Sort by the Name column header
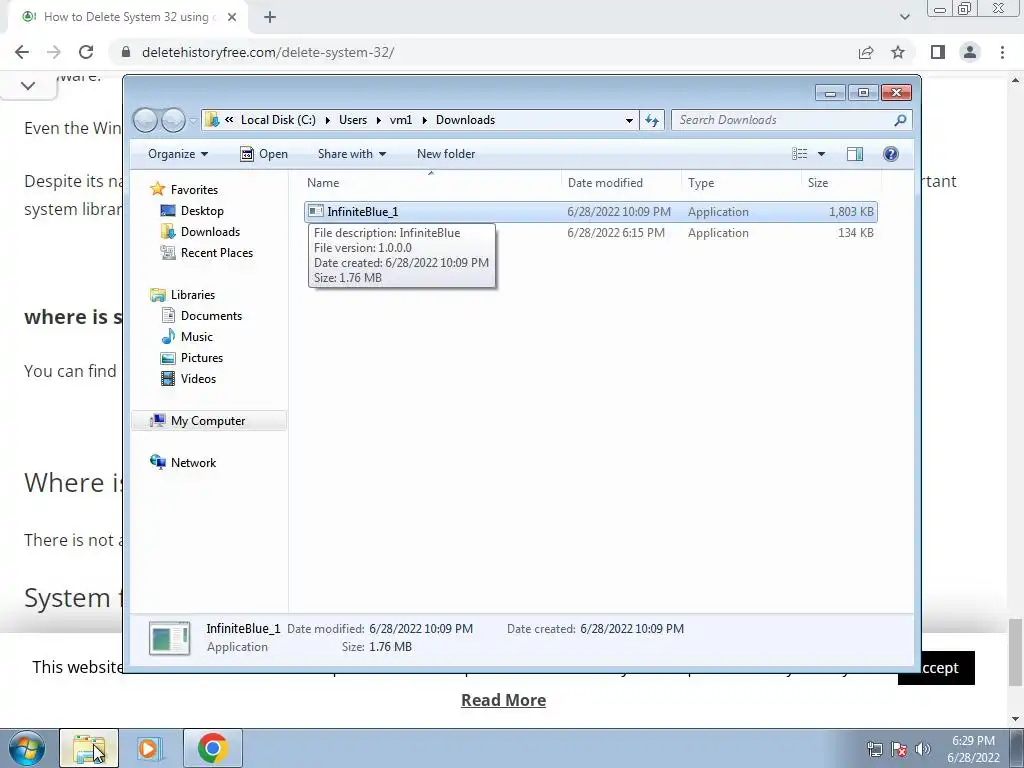1024x768 pixels. coord(432,183)
